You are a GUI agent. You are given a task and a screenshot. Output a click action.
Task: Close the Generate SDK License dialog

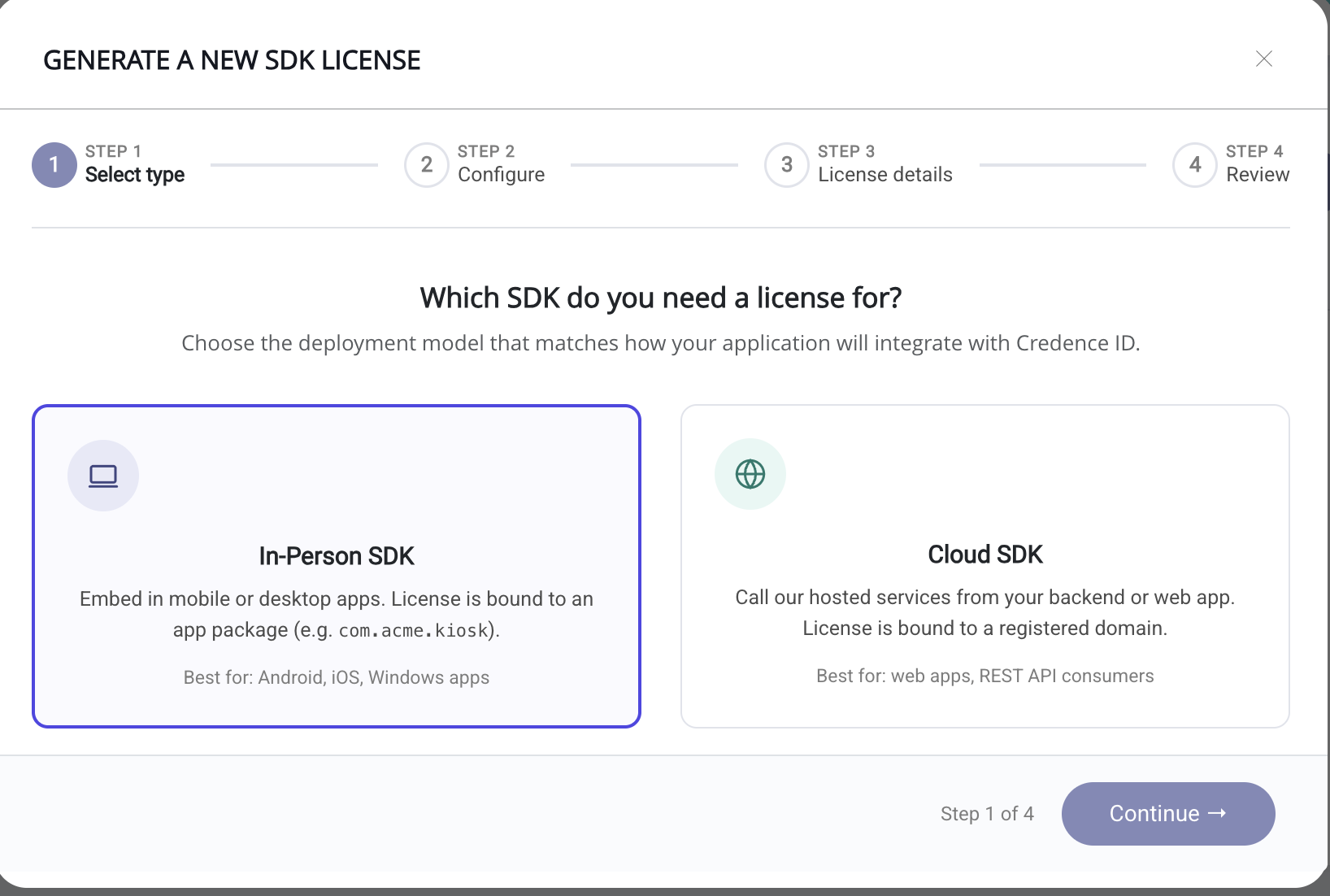tap(1263, 59)
